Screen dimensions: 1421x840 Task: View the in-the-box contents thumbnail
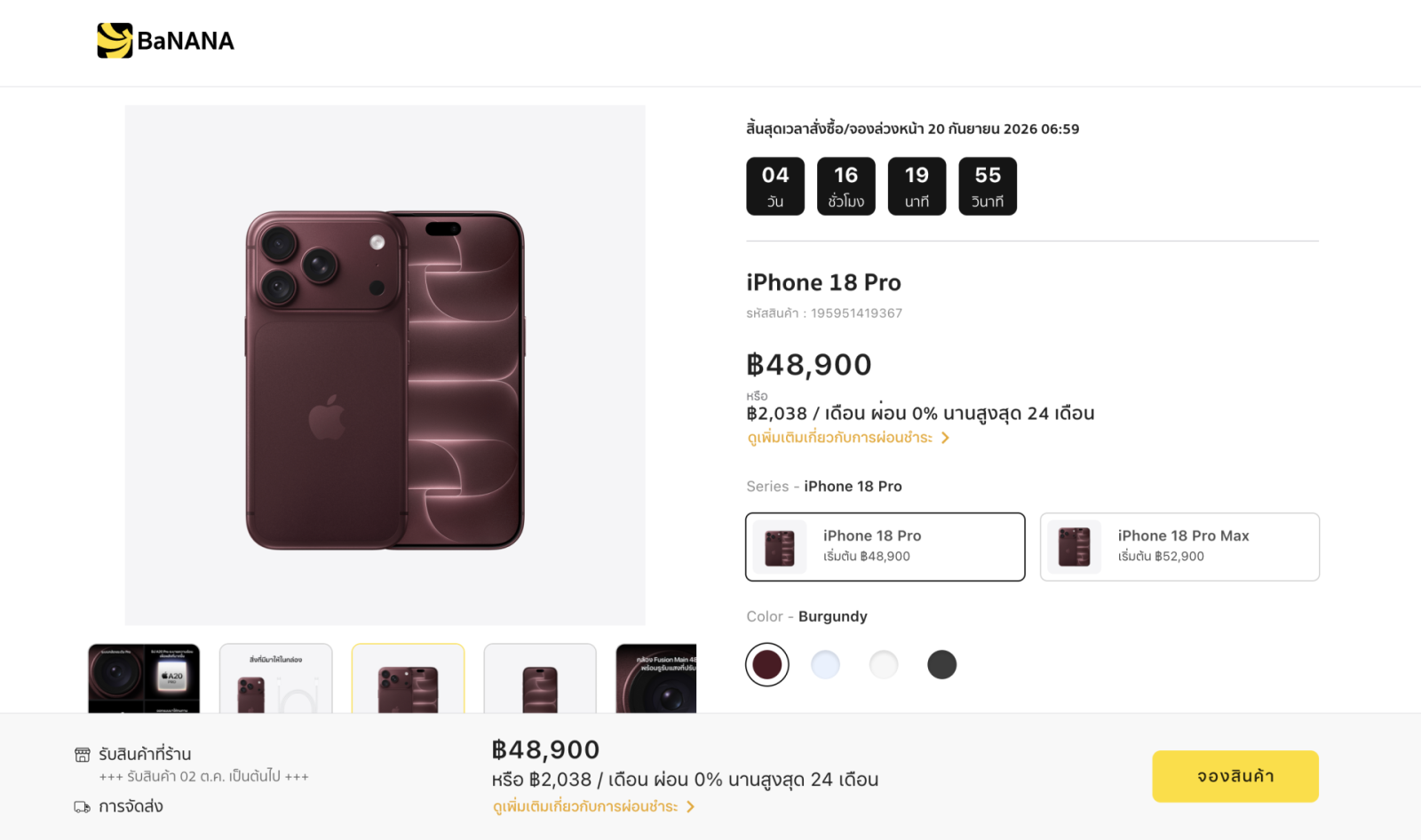point(276,678)
